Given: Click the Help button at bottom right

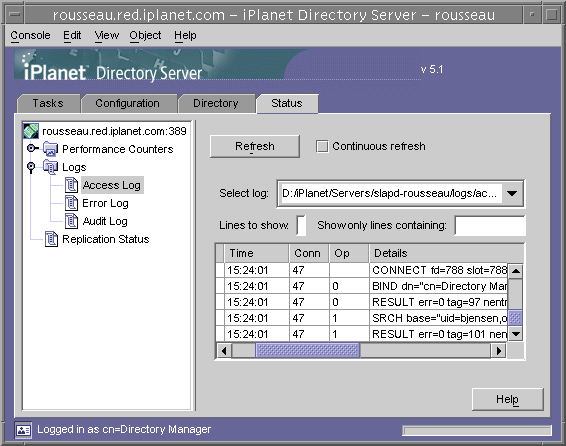Looking at the screenshot, I should tap(508, 399).
